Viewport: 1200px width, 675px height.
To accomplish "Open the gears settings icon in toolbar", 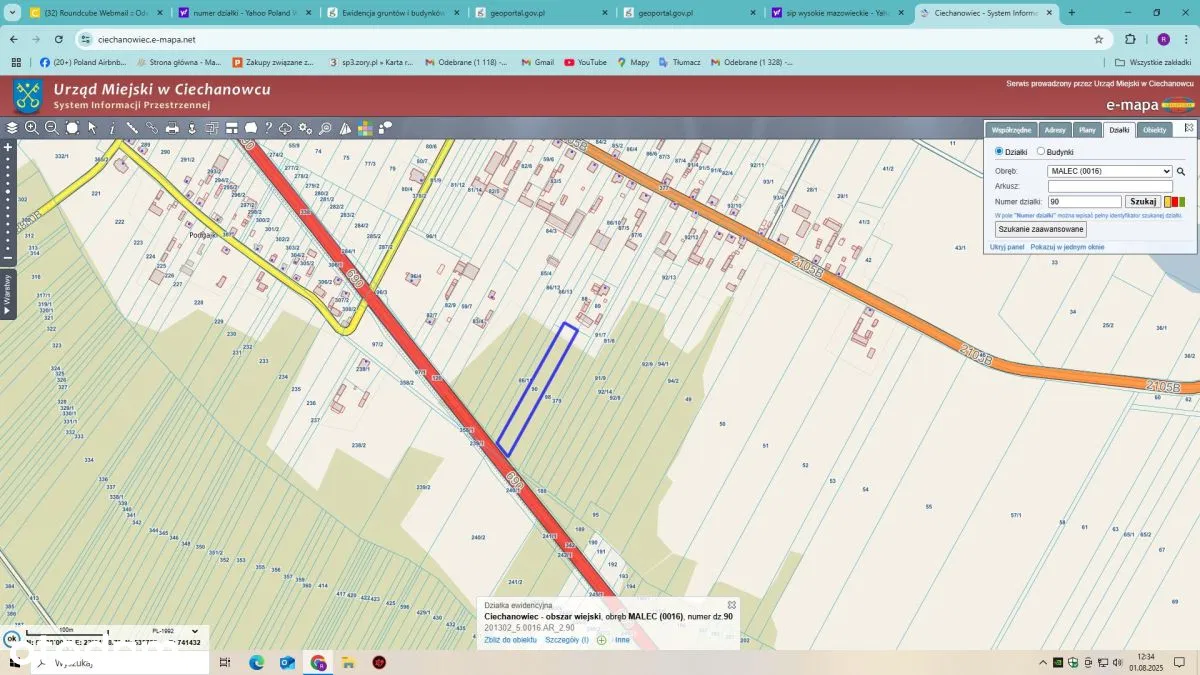I will tap(305, 128).
